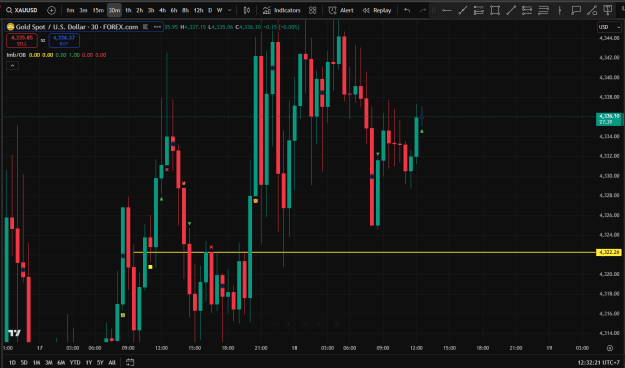Switch to the 15m timeframe

[98, 10]
